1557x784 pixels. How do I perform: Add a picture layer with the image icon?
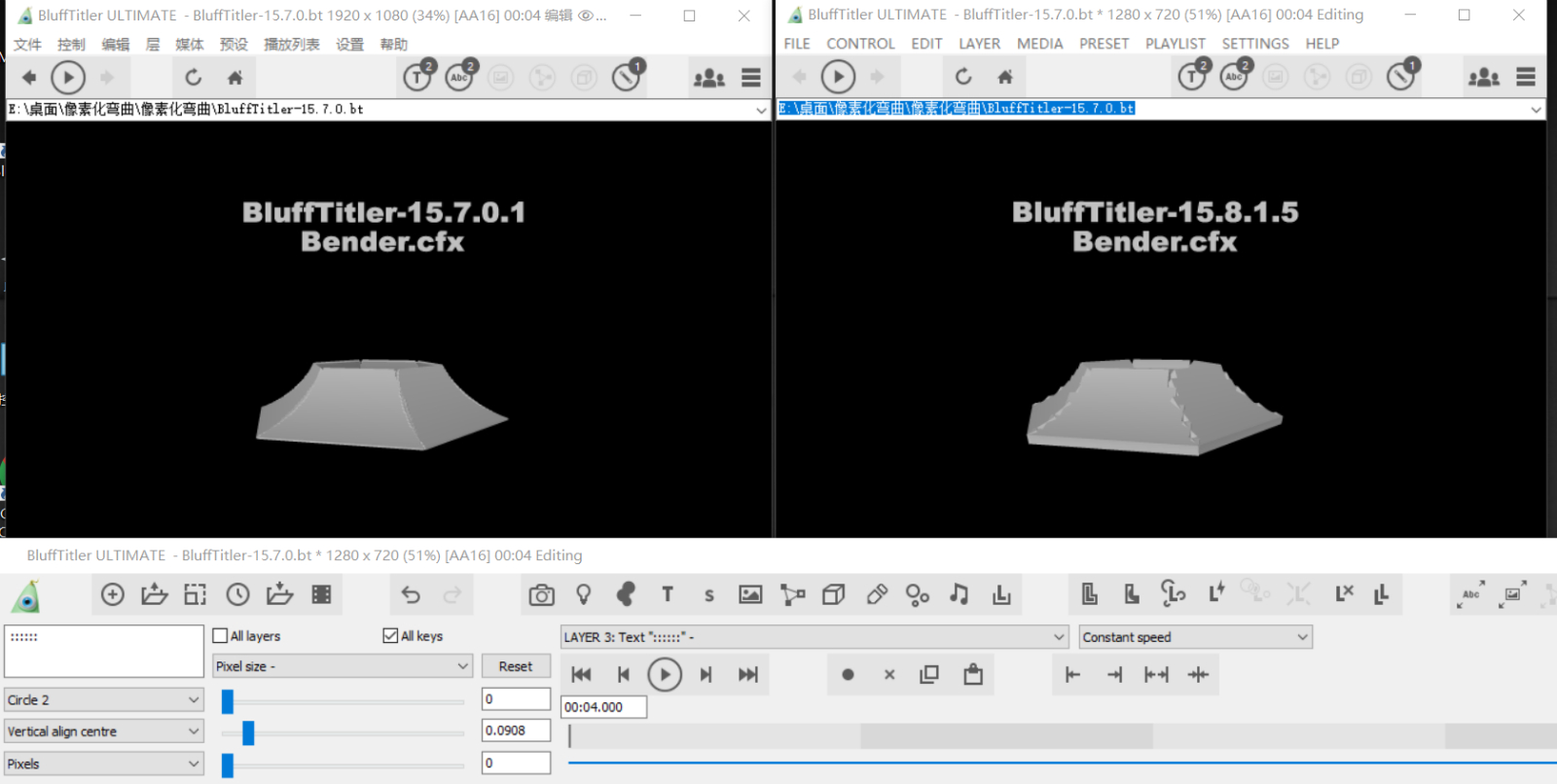[x=750, y=594]
